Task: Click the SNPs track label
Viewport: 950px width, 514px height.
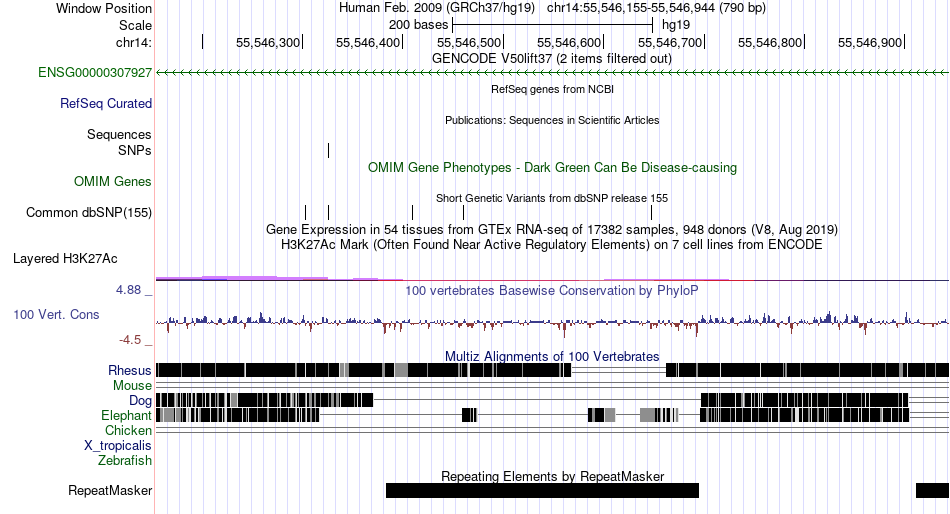Action: (135, 150)
